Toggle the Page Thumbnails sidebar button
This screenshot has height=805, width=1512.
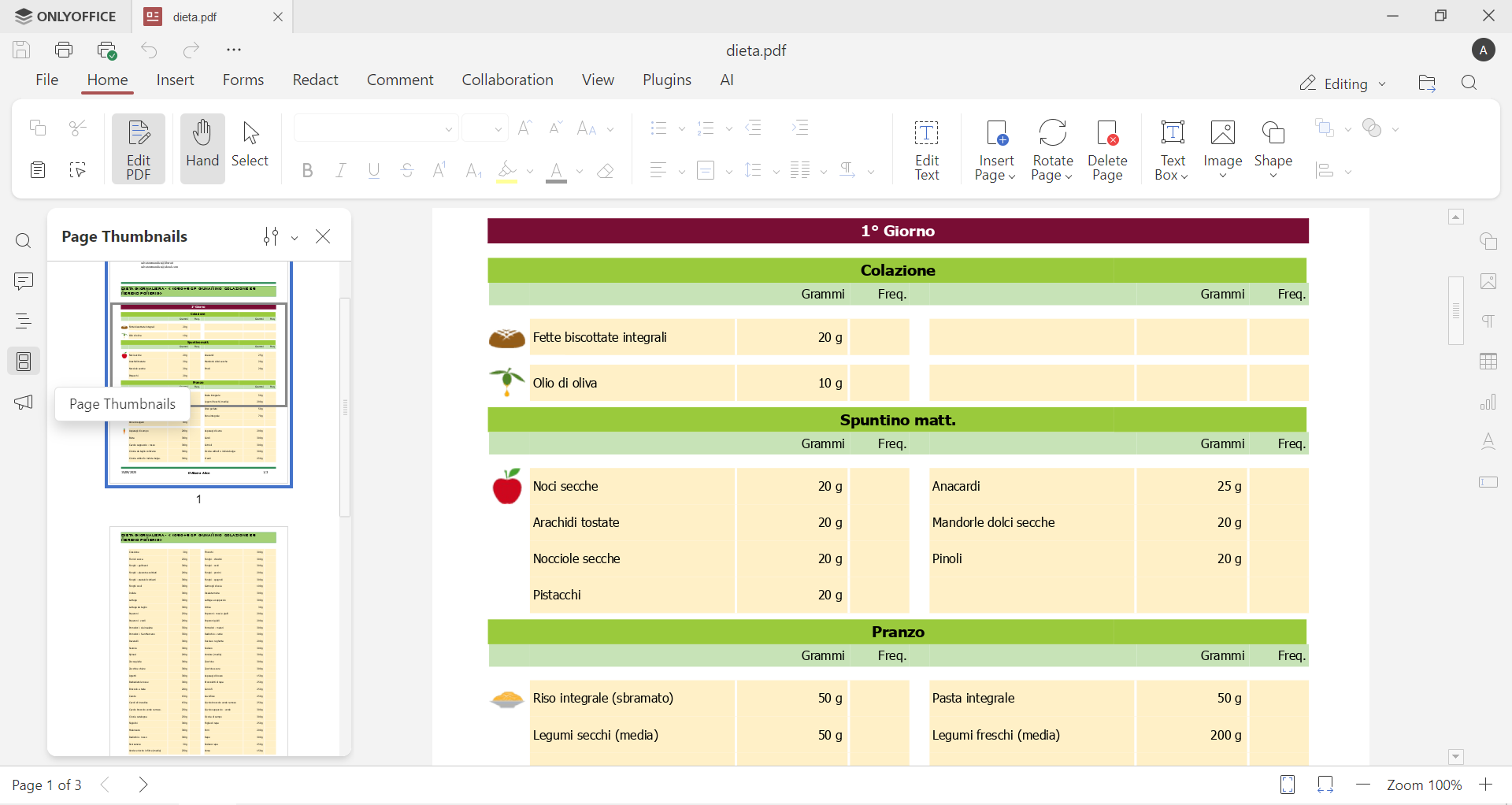point(24,362)
